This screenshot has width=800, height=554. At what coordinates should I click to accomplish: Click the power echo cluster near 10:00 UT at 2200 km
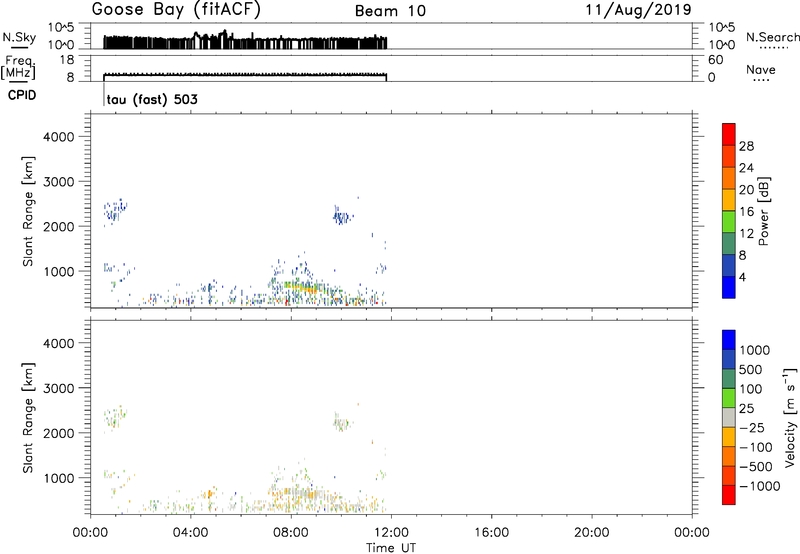coord(342,216)
